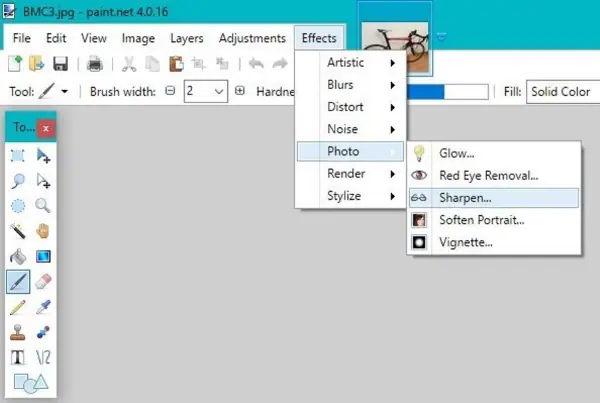
Task: Click the New image toolbar icon
Action: pos(15,64)
